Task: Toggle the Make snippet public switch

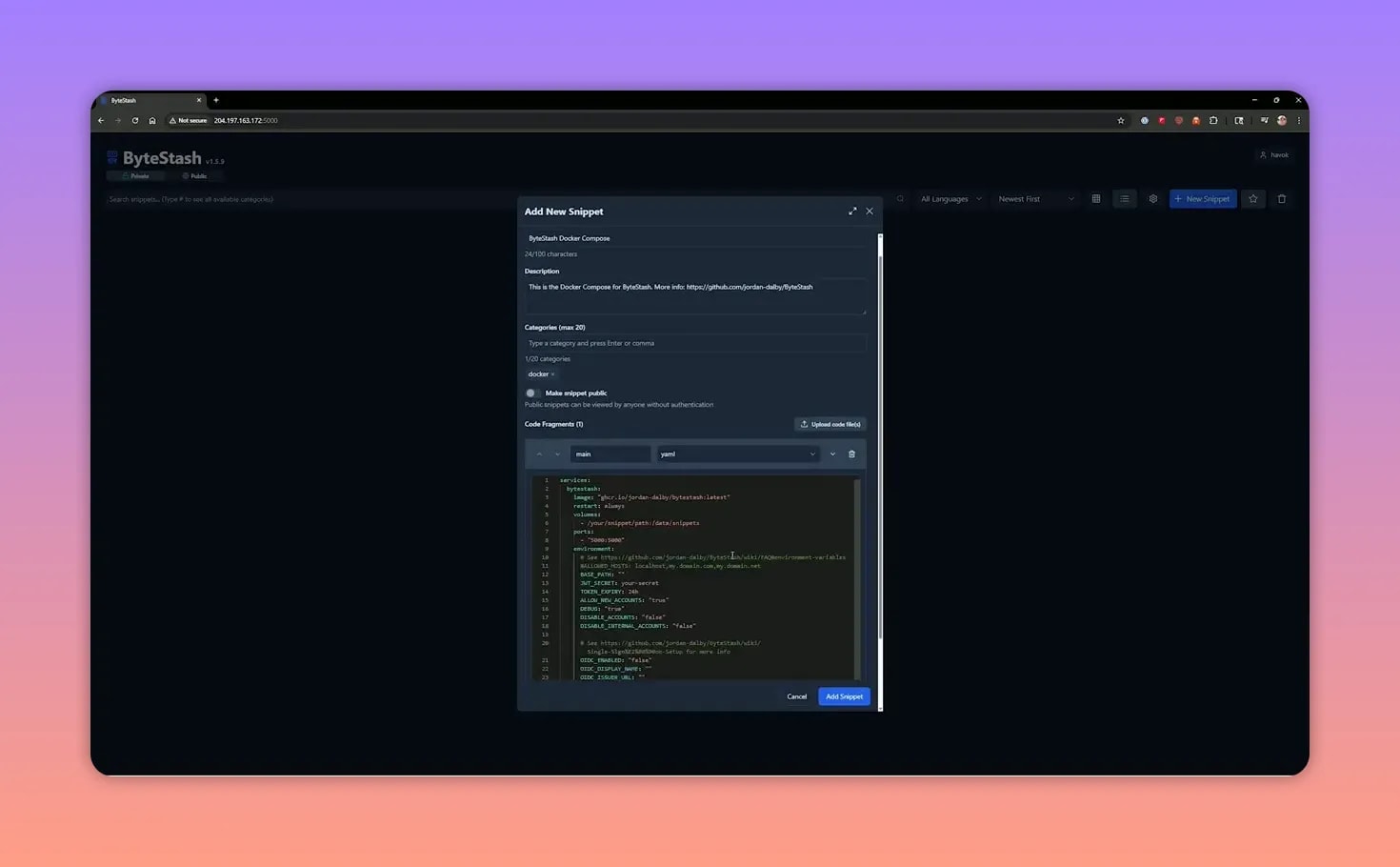Action: (x=532, y=393)
